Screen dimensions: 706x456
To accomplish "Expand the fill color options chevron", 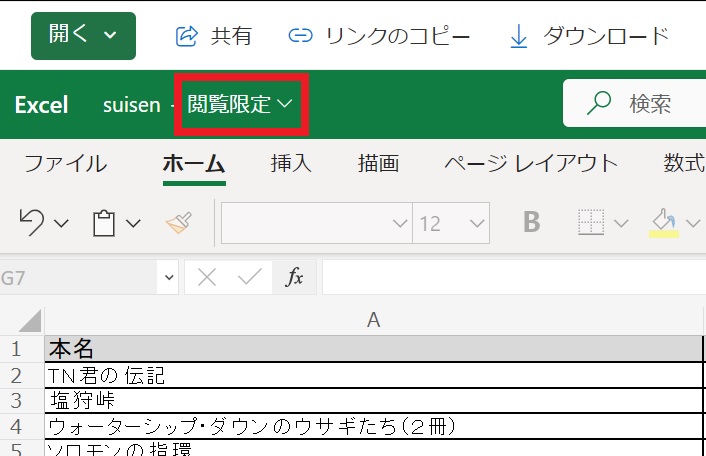I will (x=693, y=223).
